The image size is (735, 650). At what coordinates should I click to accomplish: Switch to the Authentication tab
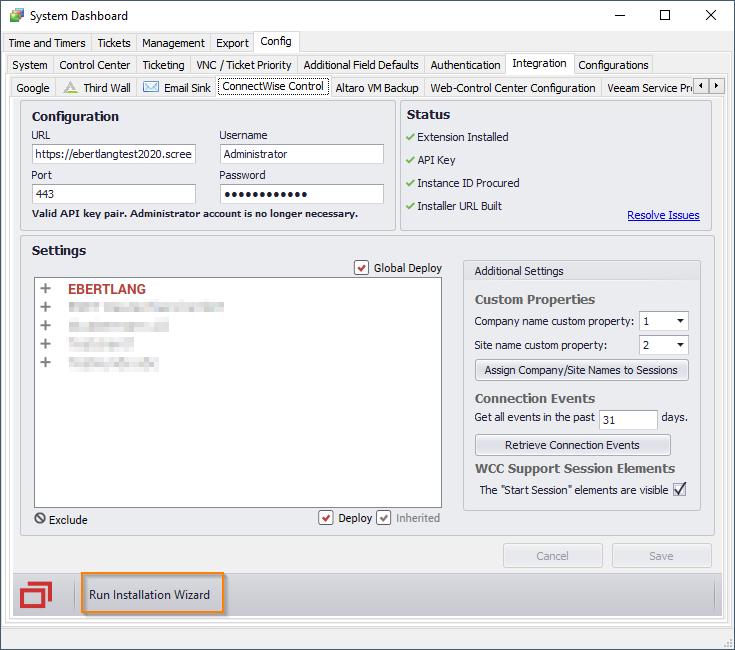pyautogui.click(x=465, y=65)
